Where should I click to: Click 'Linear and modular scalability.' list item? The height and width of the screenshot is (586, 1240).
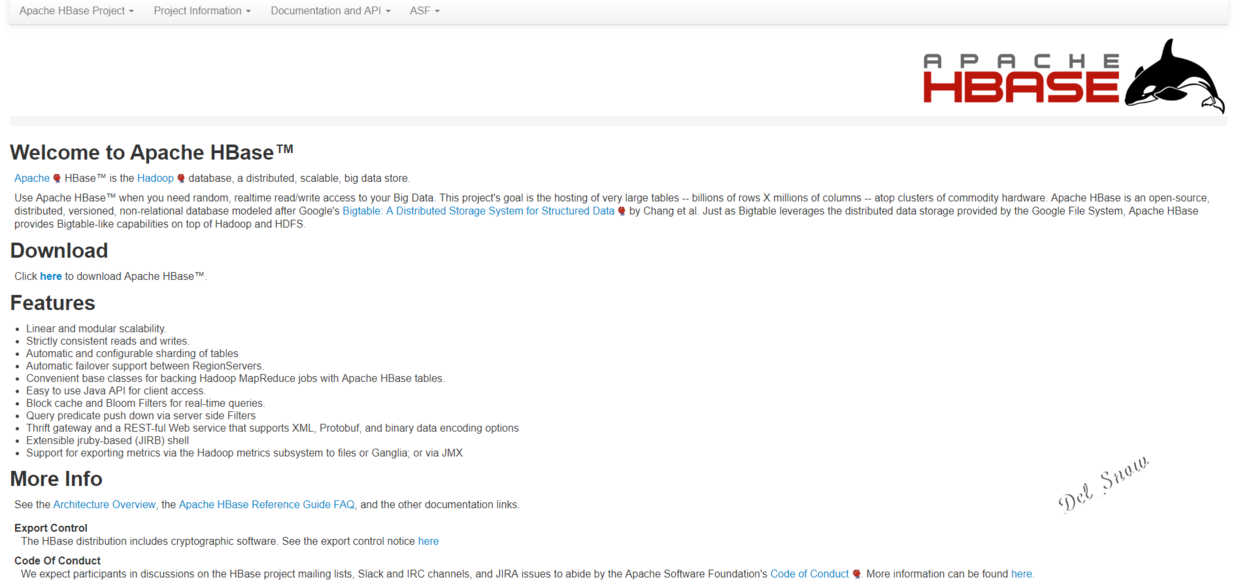(x=96, y=328)
